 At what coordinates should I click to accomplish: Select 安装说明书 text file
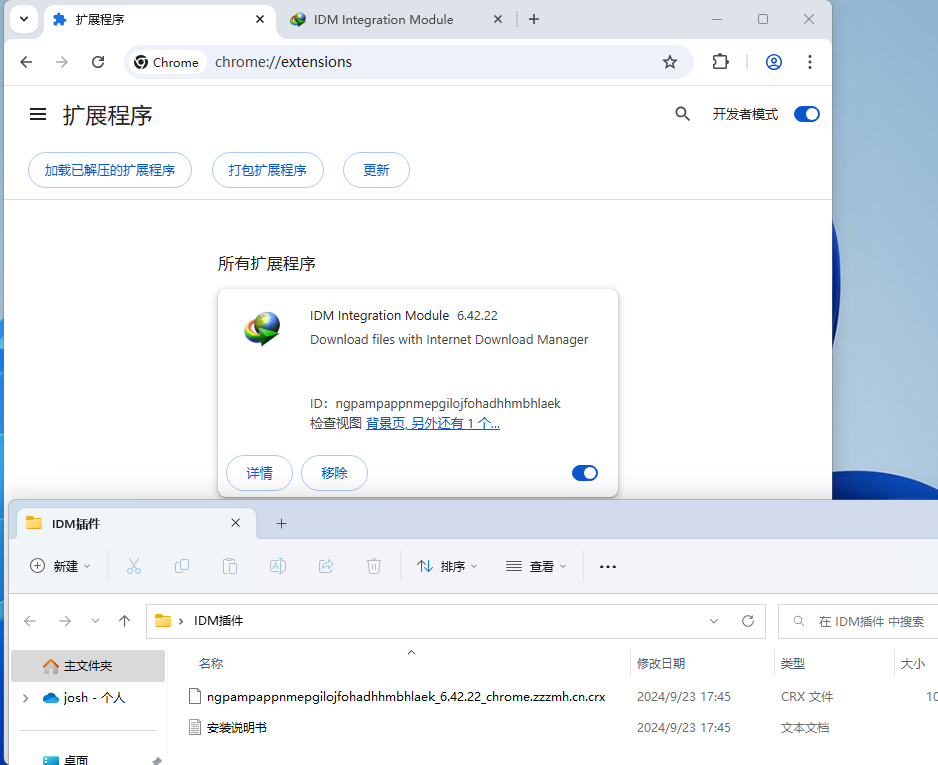coord(236,728)
